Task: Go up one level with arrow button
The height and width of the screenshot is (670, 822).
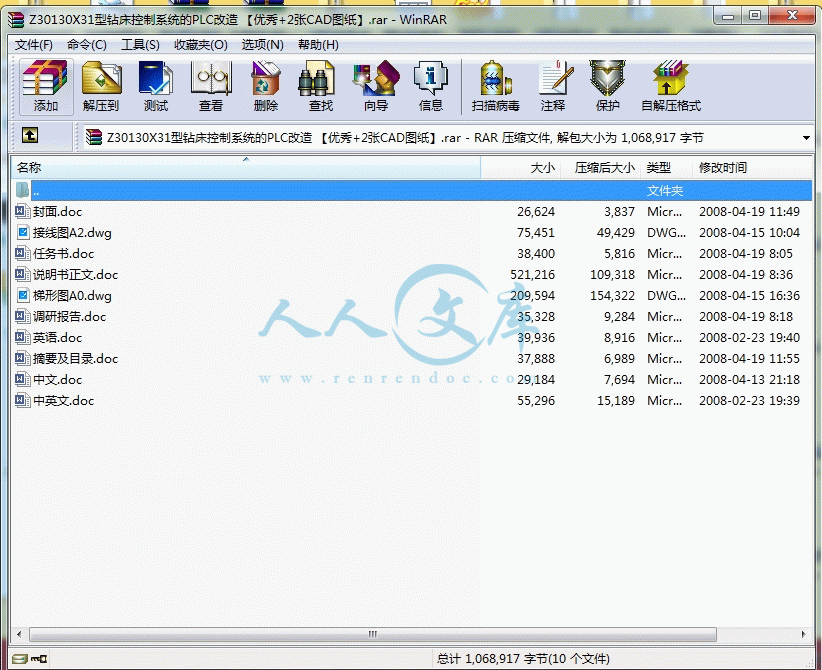Action: pos(30,136)
